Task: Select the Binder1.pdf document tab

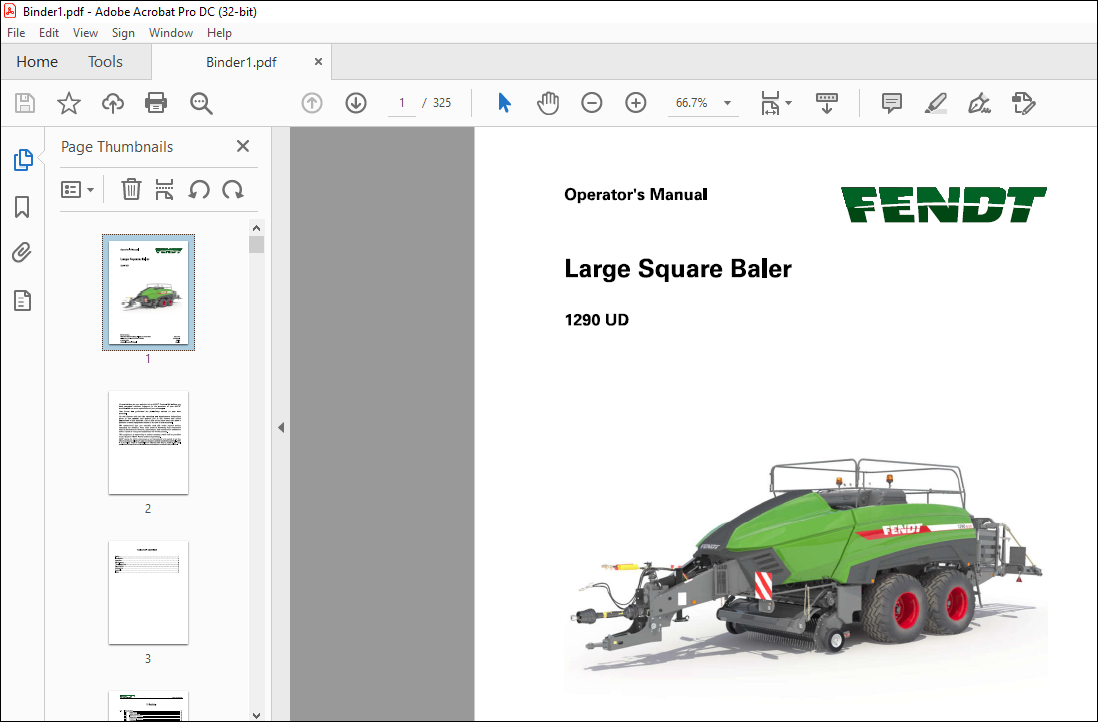Action: tap(241, 62)
